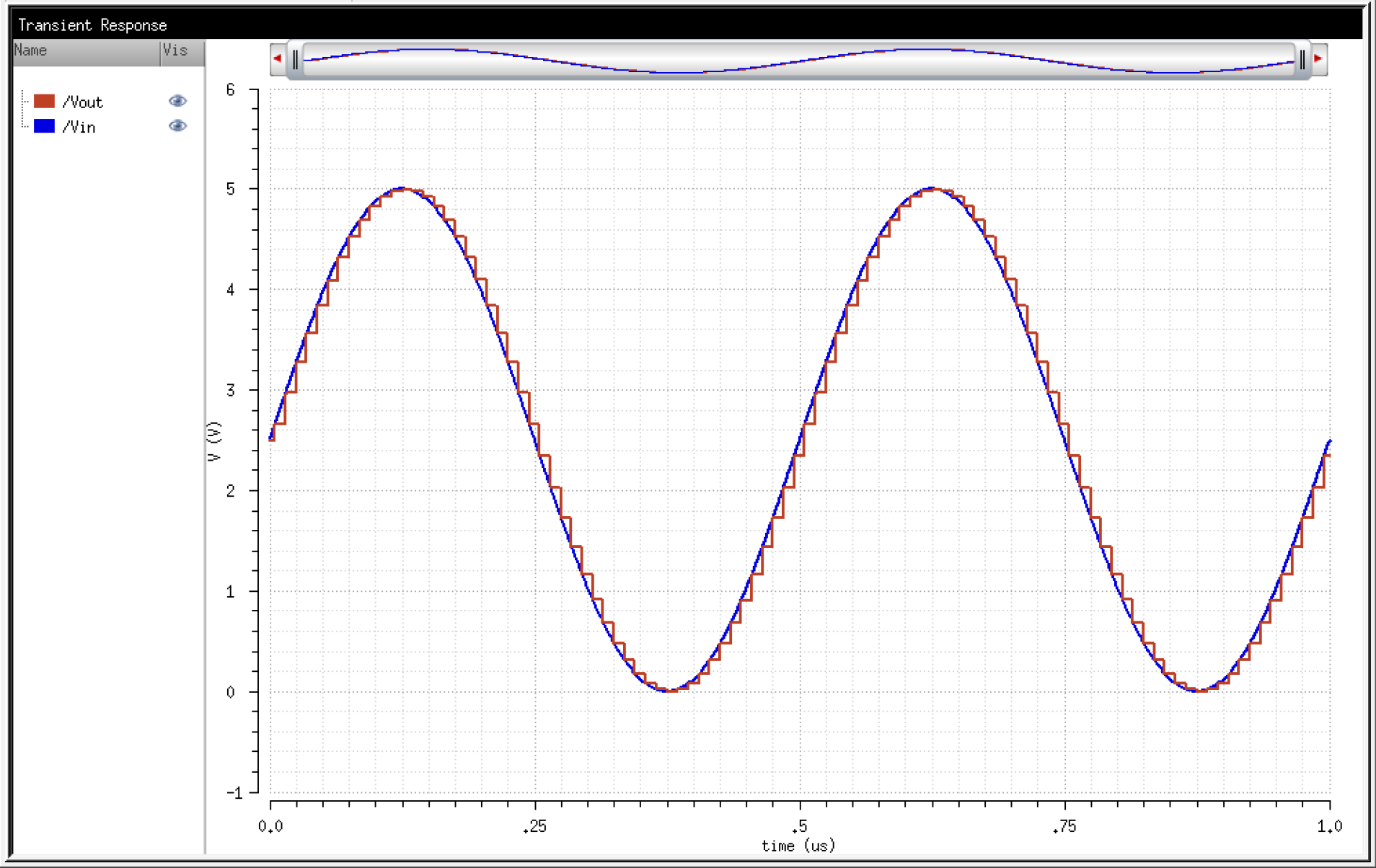Viewport: 1376px width, 868px height.
Task: Click the left overview slider handle
Action: click(x=296, y=58)
